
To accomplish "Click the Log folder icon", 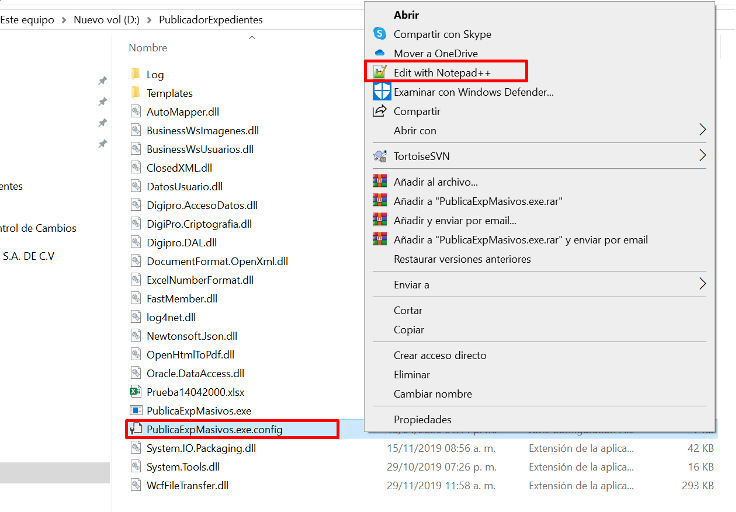I will click(x=137, y=74).
